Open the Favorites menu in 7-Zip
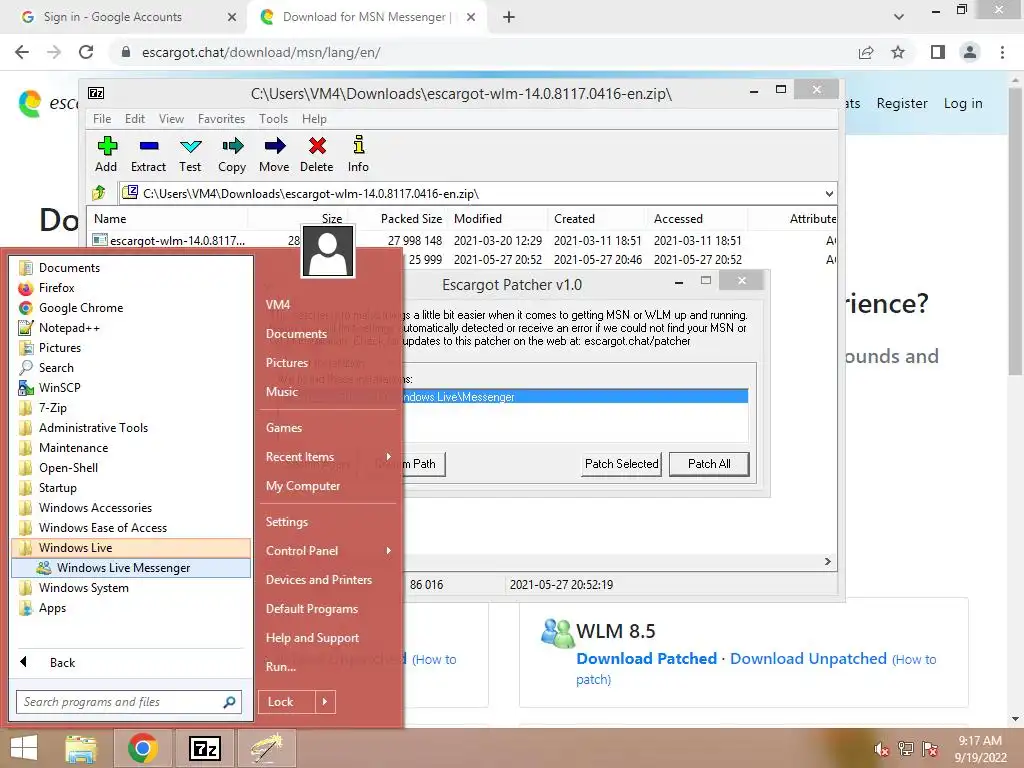The height and width of the screenshot is (768, 1024). point(221,119)
